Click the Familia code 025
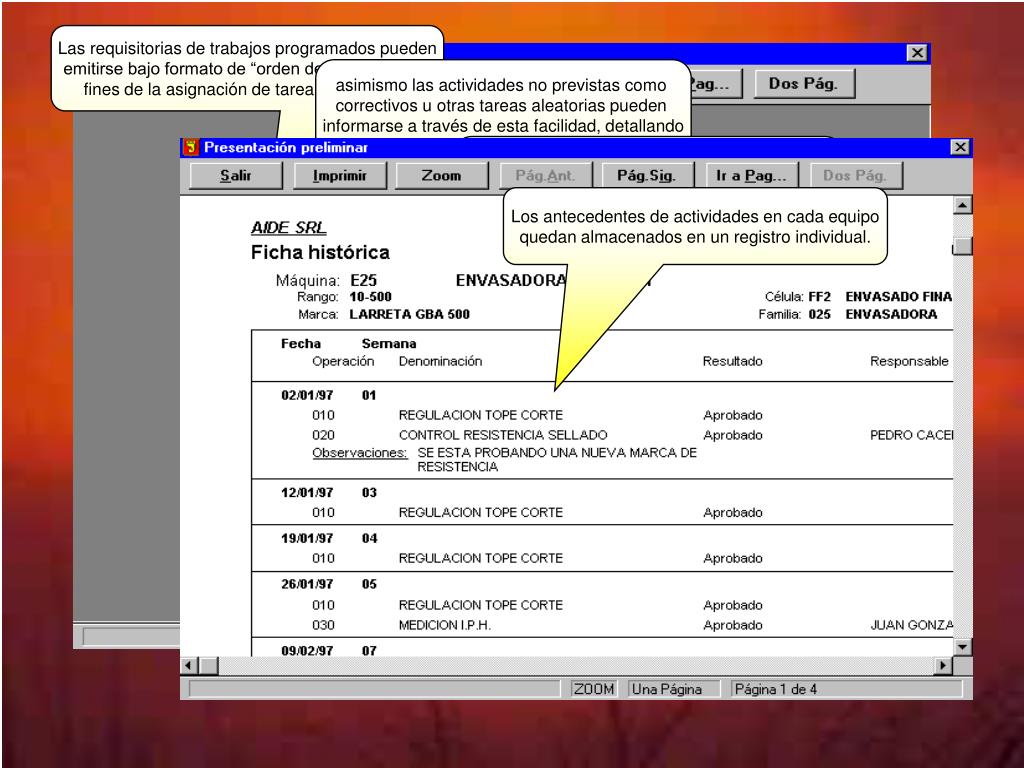Screen dimensions: 1024x768 (x=820, y=314)
